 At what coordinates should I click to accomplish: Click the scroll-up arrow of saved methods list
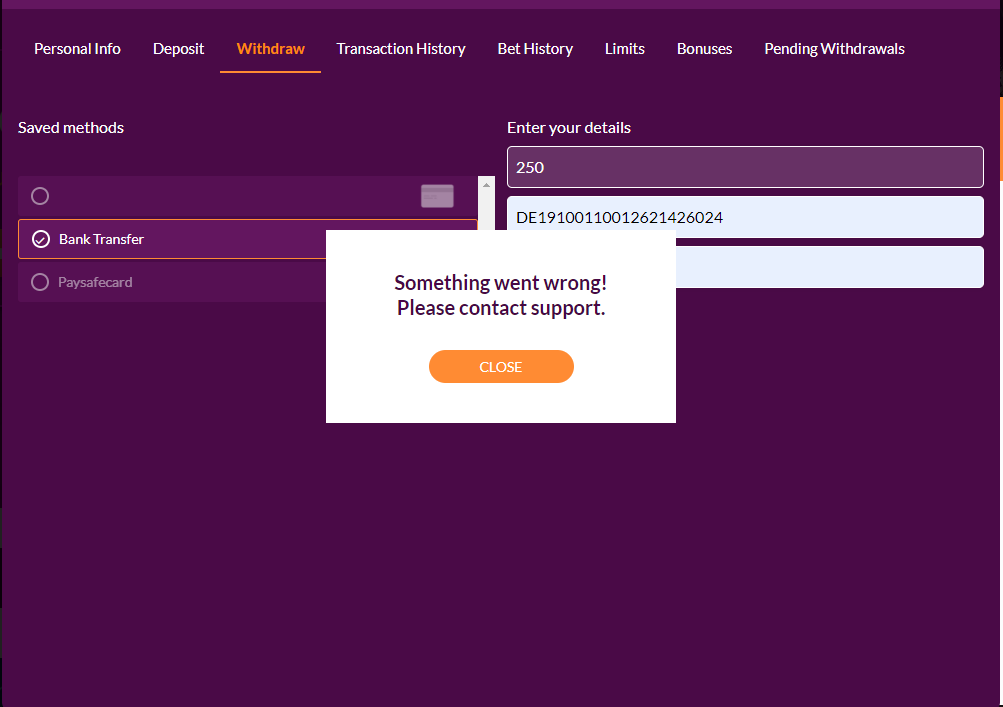pos(487,185)
